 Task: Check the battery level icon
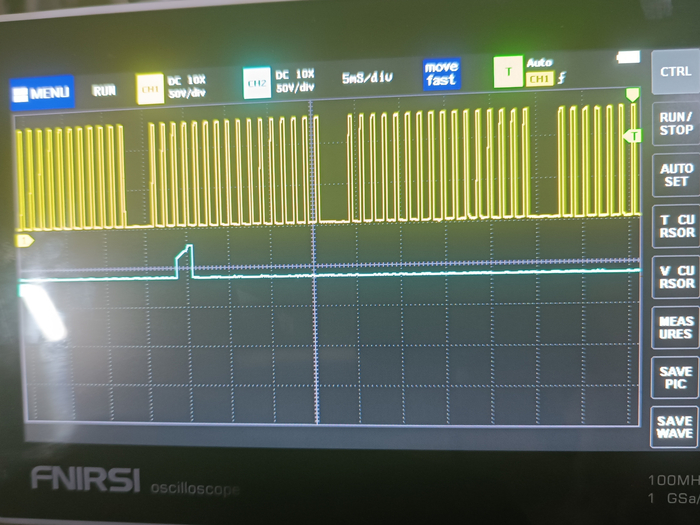coord(629,57)
